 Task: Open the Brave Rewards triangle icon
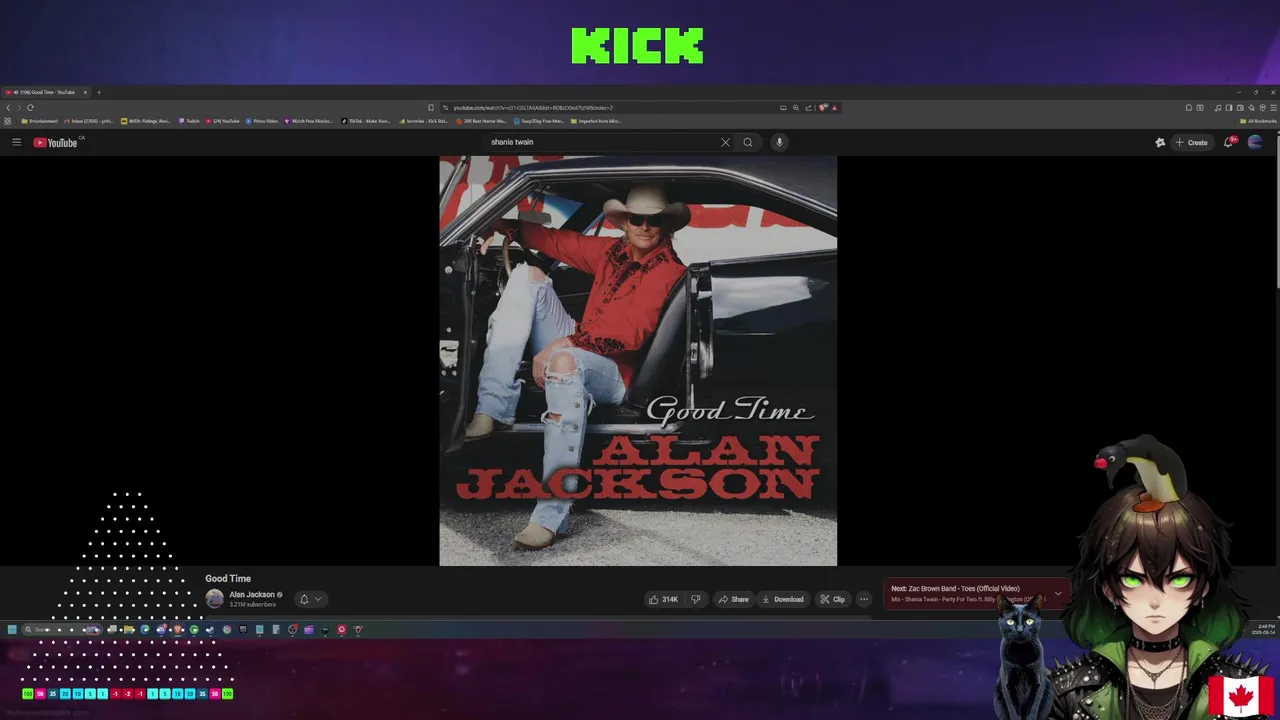coord(834,107)
